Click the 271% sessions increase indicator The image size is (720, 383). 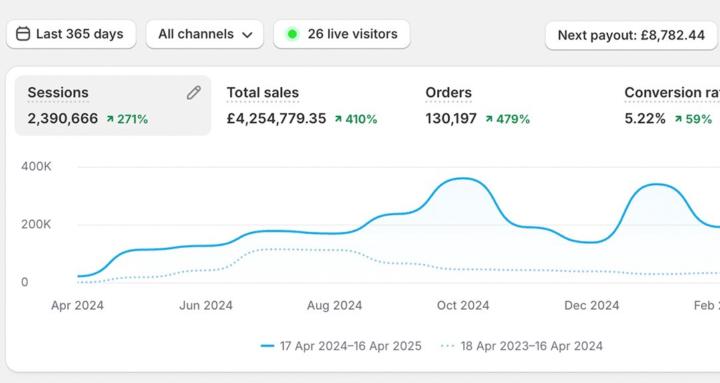(x=127, y=119)
